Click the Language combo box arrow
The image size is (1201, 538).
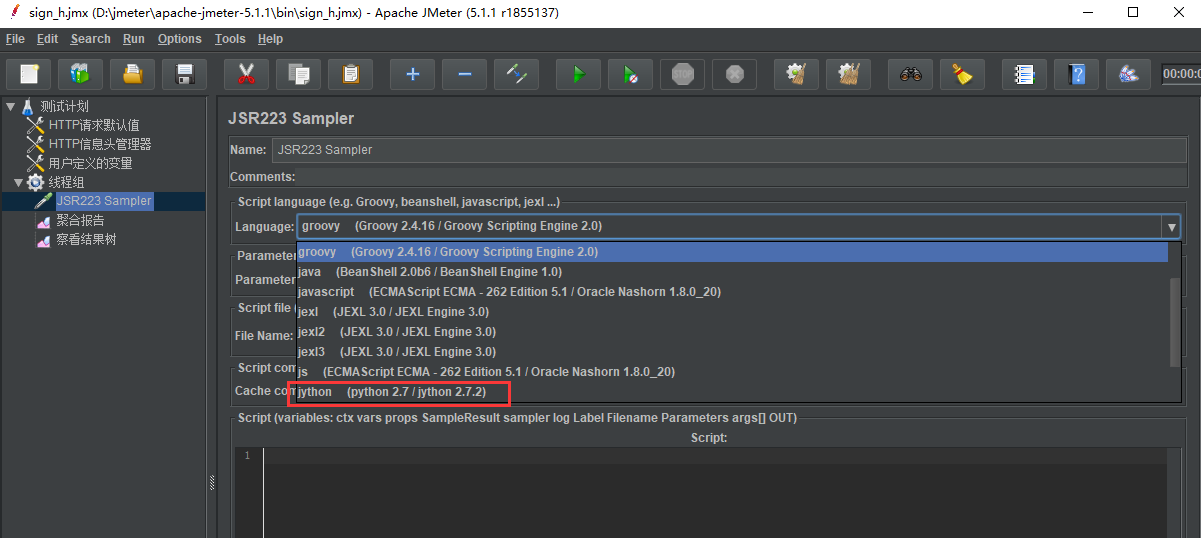[1170, 227]
